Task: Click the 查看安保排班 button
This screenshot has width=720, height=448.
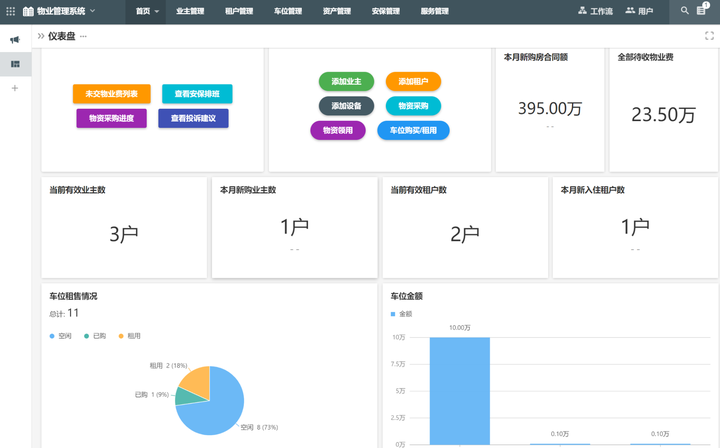Action: point(197,94)
